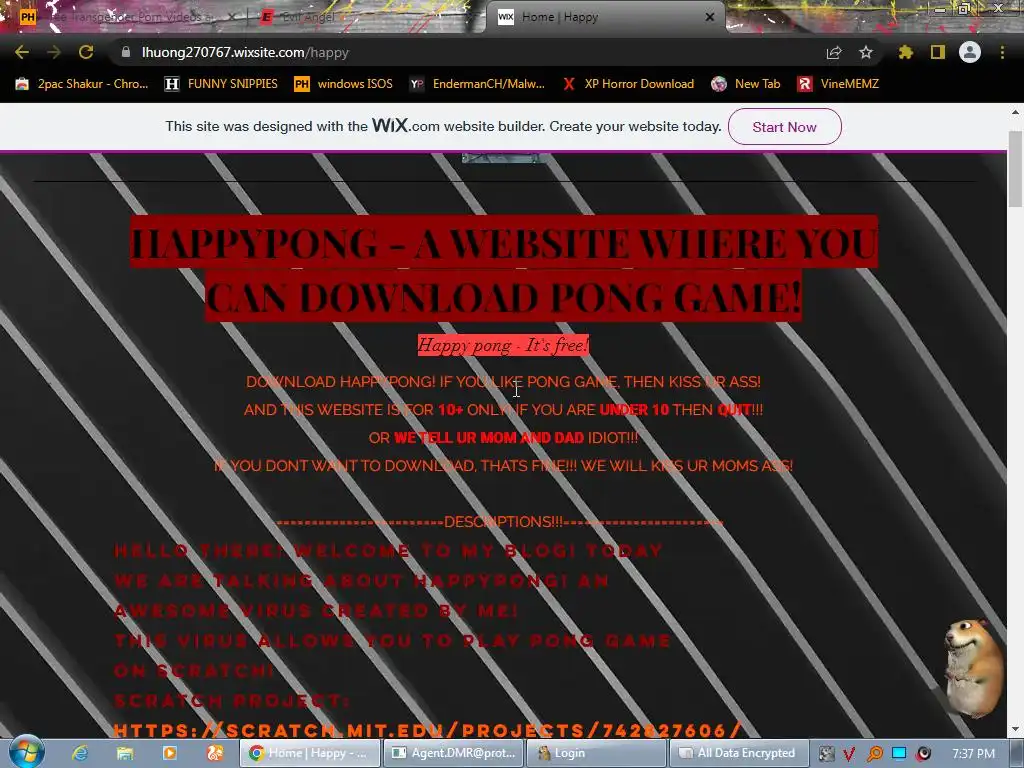
Task: Switch to the Login taskbar window
Action: 596,753
